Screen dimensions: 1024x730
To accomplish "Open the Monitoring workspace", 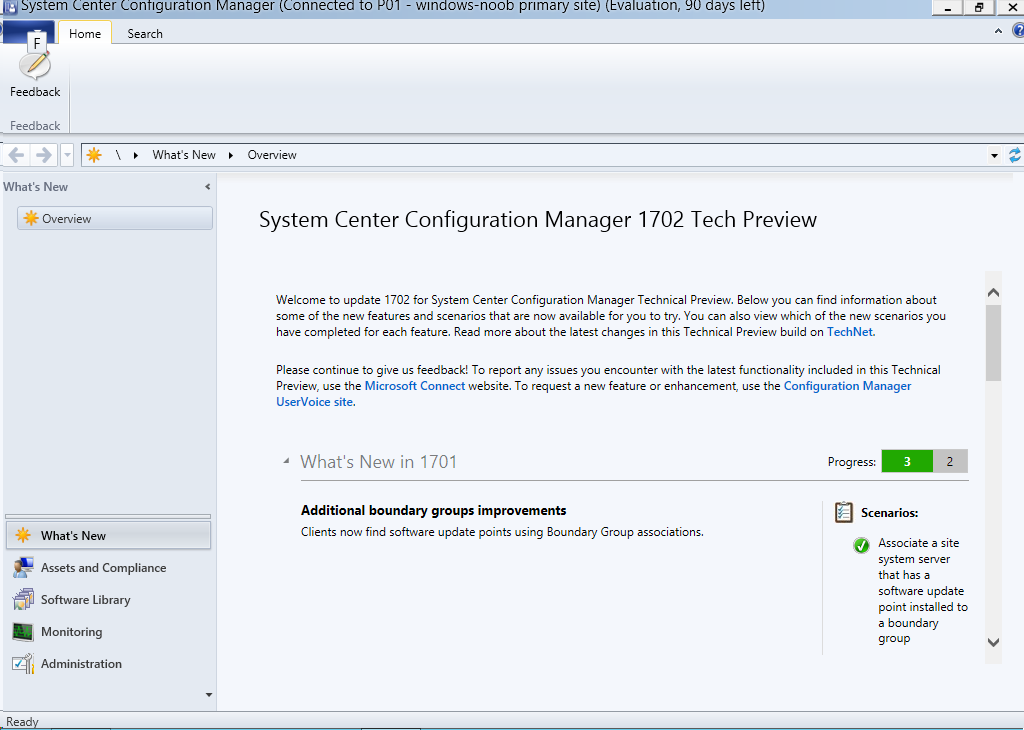I will [x=108, y=631].
